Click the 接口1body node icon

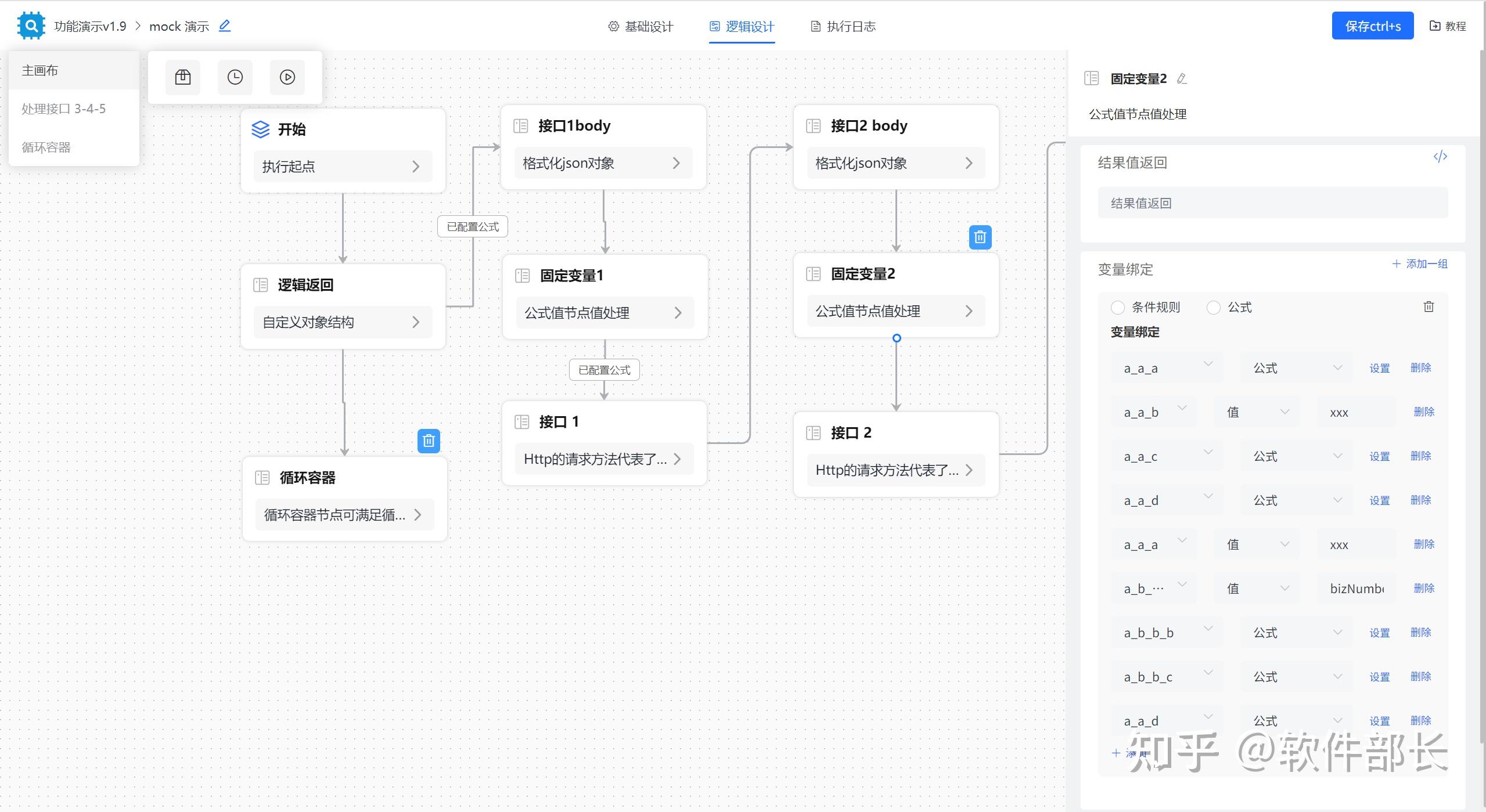(x=521, y=125)
